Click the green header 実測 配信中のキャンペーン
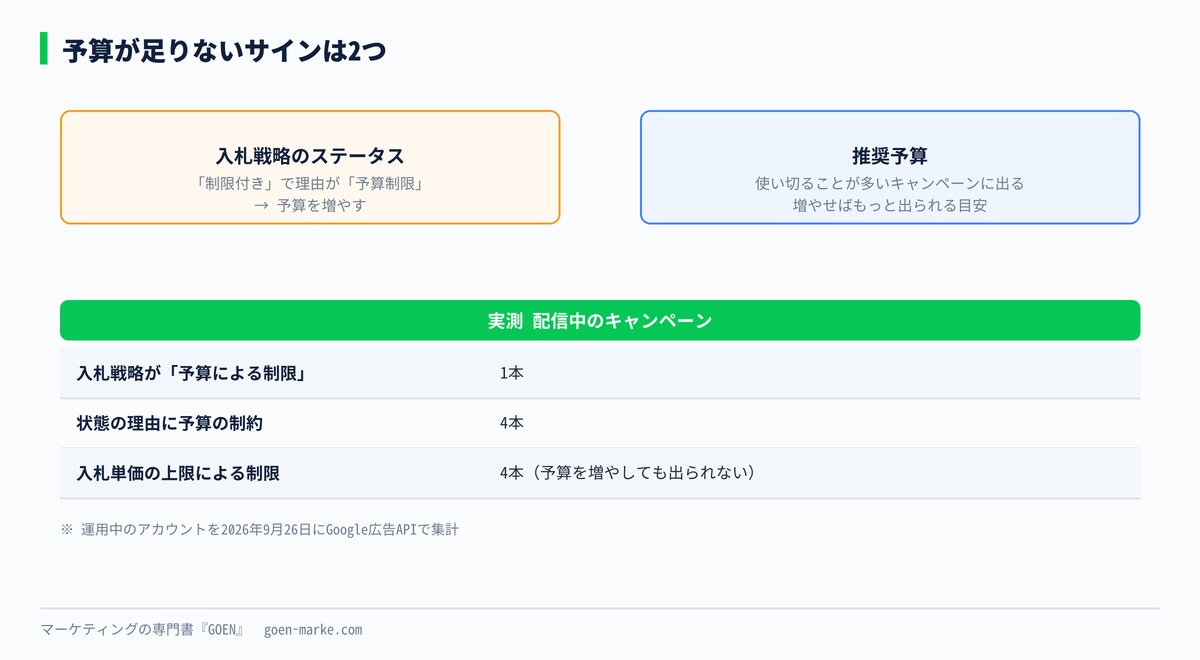Screen dimensions: 1200x660 (600, 321)
